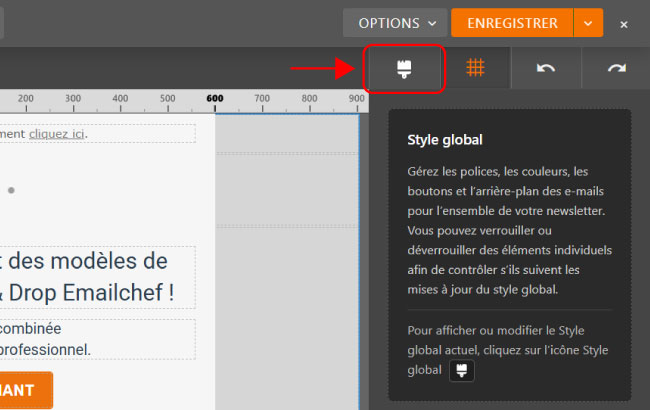
Task: Toggle the orange grid view icon
Action: click(x=476, y=68)
